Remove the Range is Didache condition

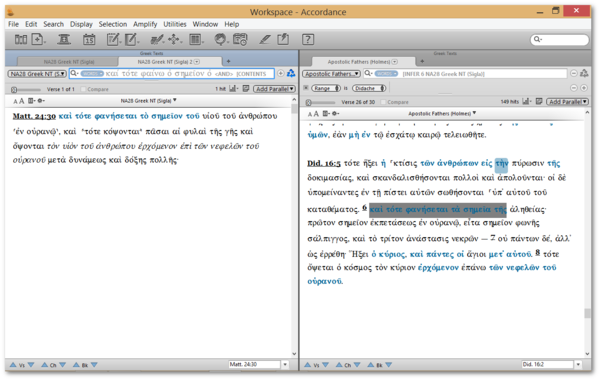click(x=305, y=88)
